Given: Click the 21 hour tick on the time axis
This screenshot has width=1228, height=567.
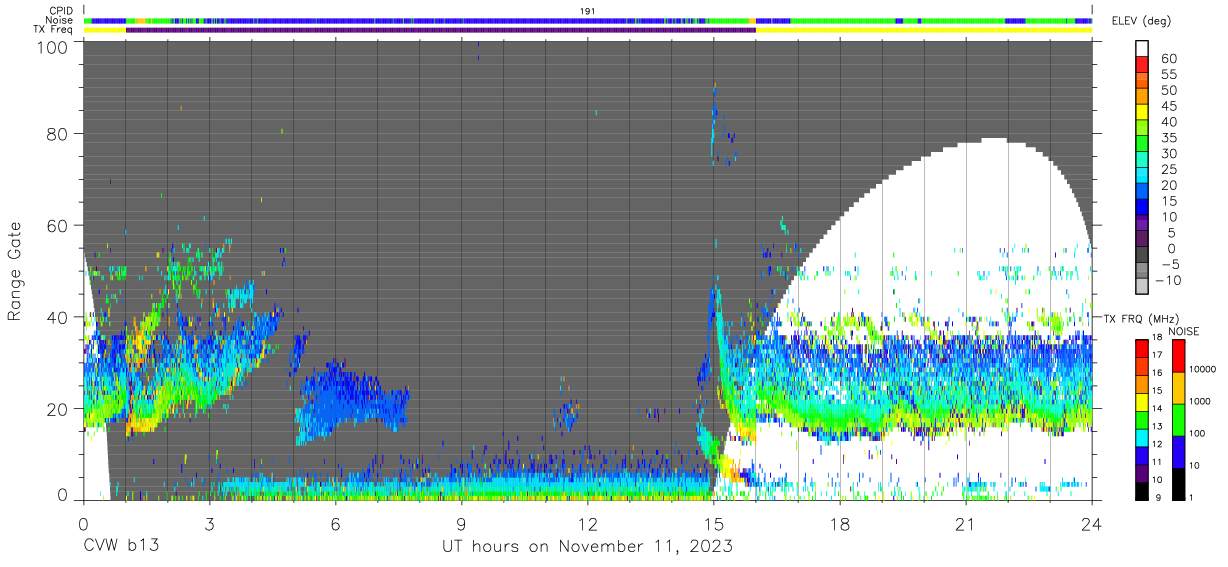Looking at the screenshot, I should coord(966,524).
